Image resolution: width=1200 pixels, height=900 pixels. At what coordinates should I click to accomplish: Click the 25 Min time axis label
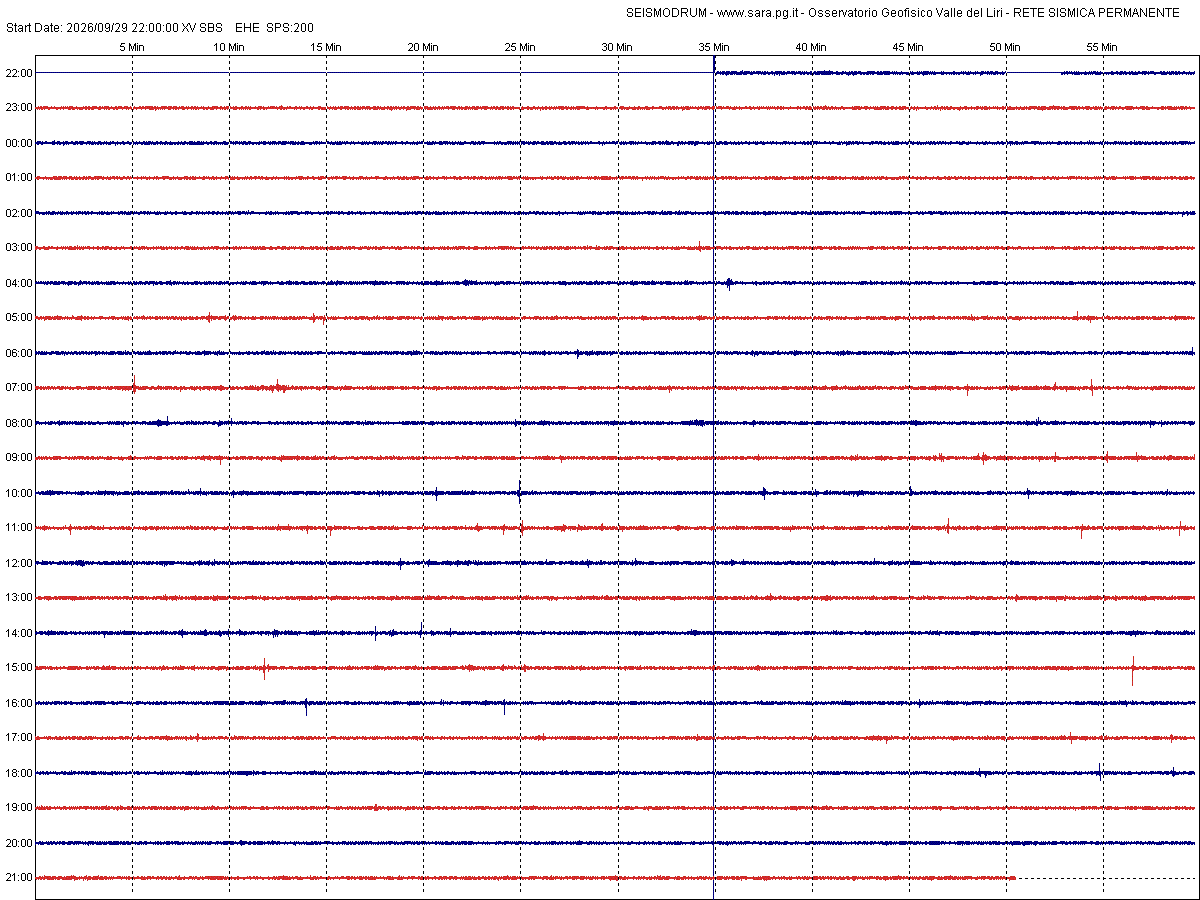pos(520,47)
